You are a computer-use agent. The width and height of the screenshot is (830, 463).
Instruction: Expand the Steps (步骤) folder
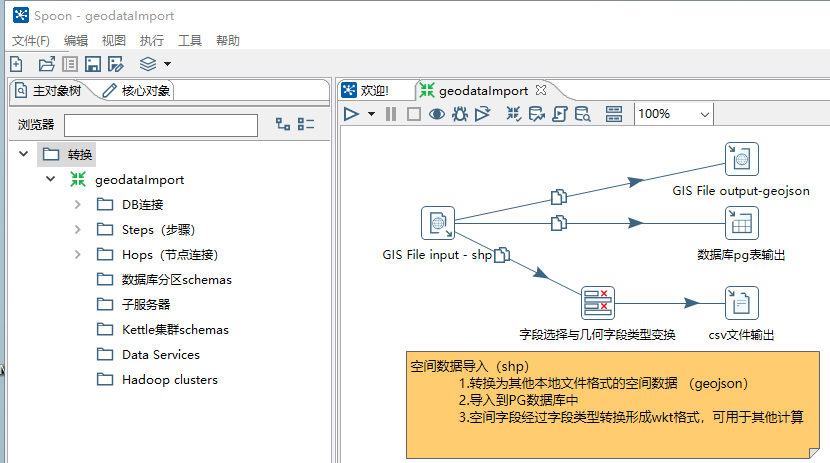[77, 229]
